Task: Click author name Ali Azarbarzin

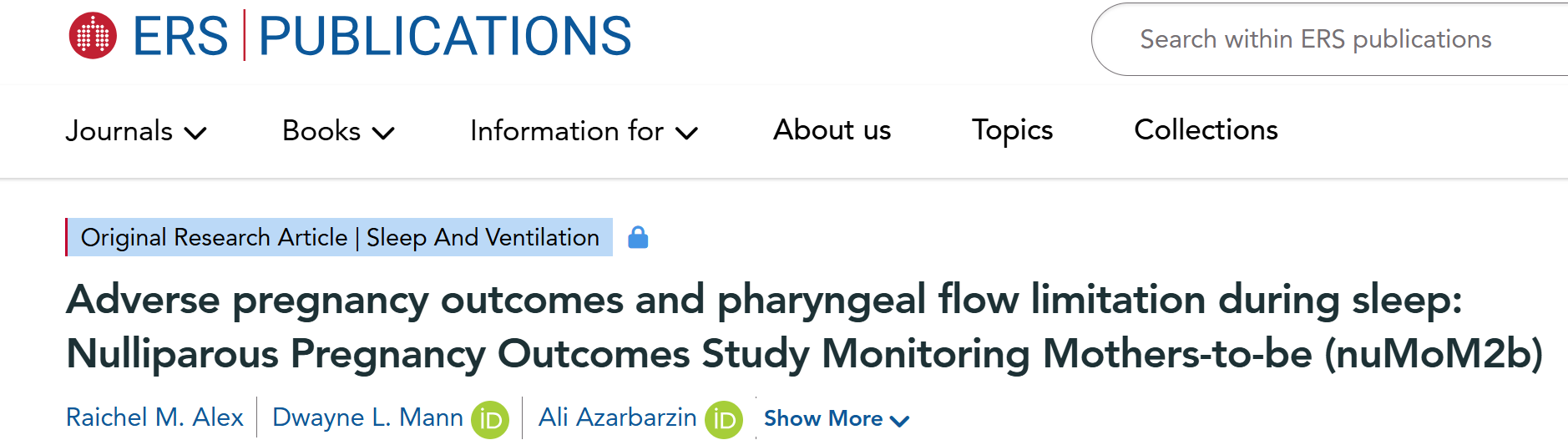Action: pyautogui.click(x=617, y=417)
